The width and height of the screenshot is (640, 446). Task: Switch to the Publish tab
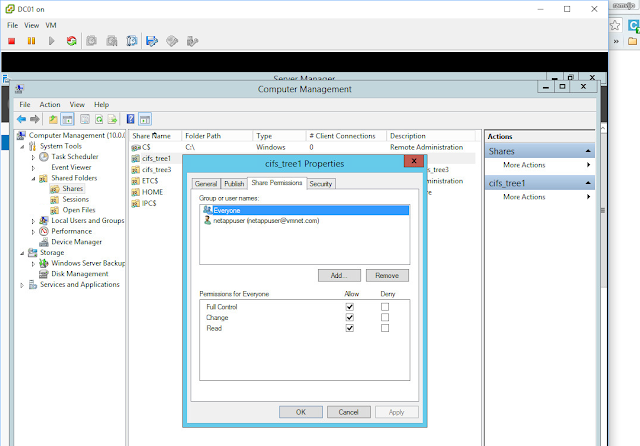pyautogui.click(x=234, y=184)
